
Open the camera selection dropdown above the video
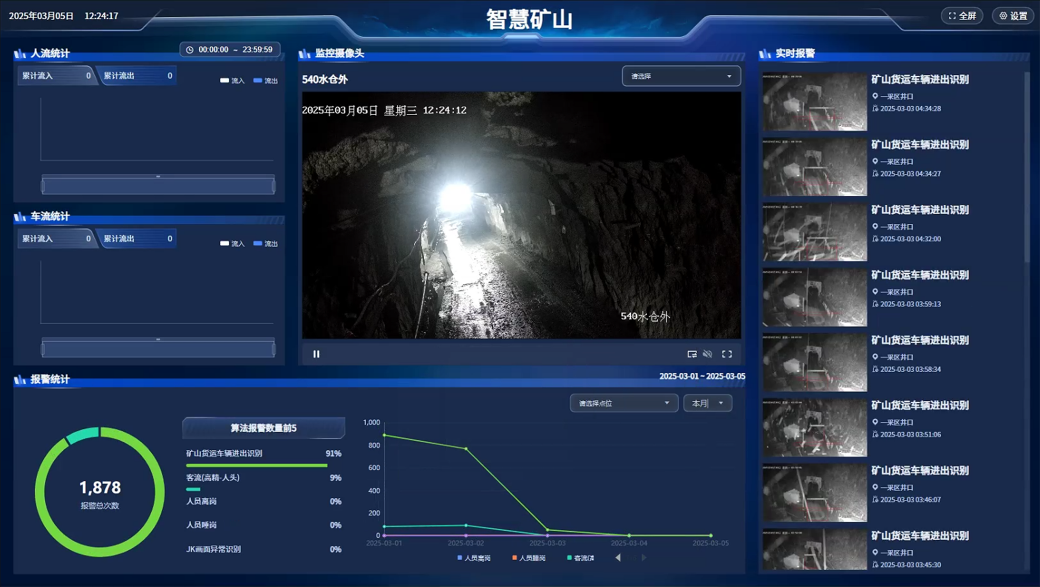pos(681,76)
